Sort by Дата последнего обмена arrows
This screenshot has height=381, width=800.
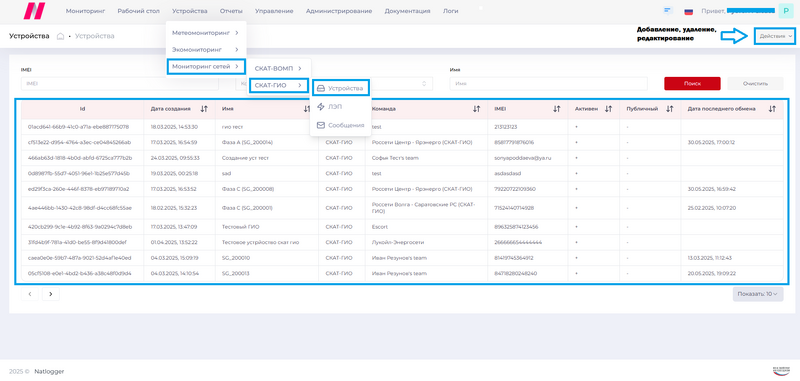[x=772, y=109]
